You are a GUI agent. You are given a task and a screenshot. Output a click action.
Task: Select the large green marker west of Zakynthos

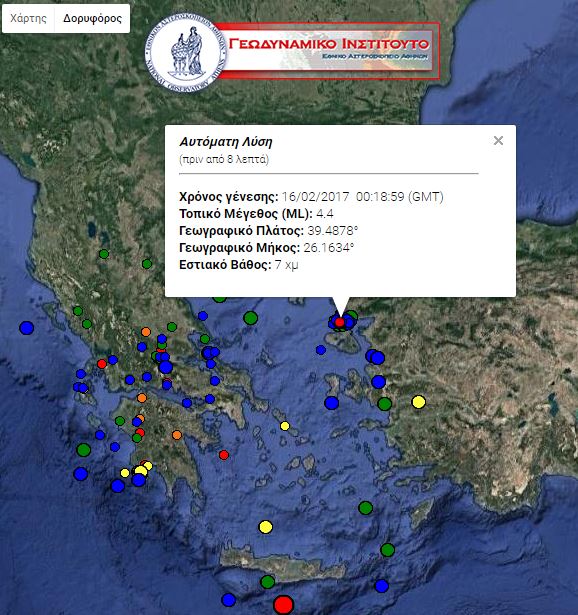(84, 449)
